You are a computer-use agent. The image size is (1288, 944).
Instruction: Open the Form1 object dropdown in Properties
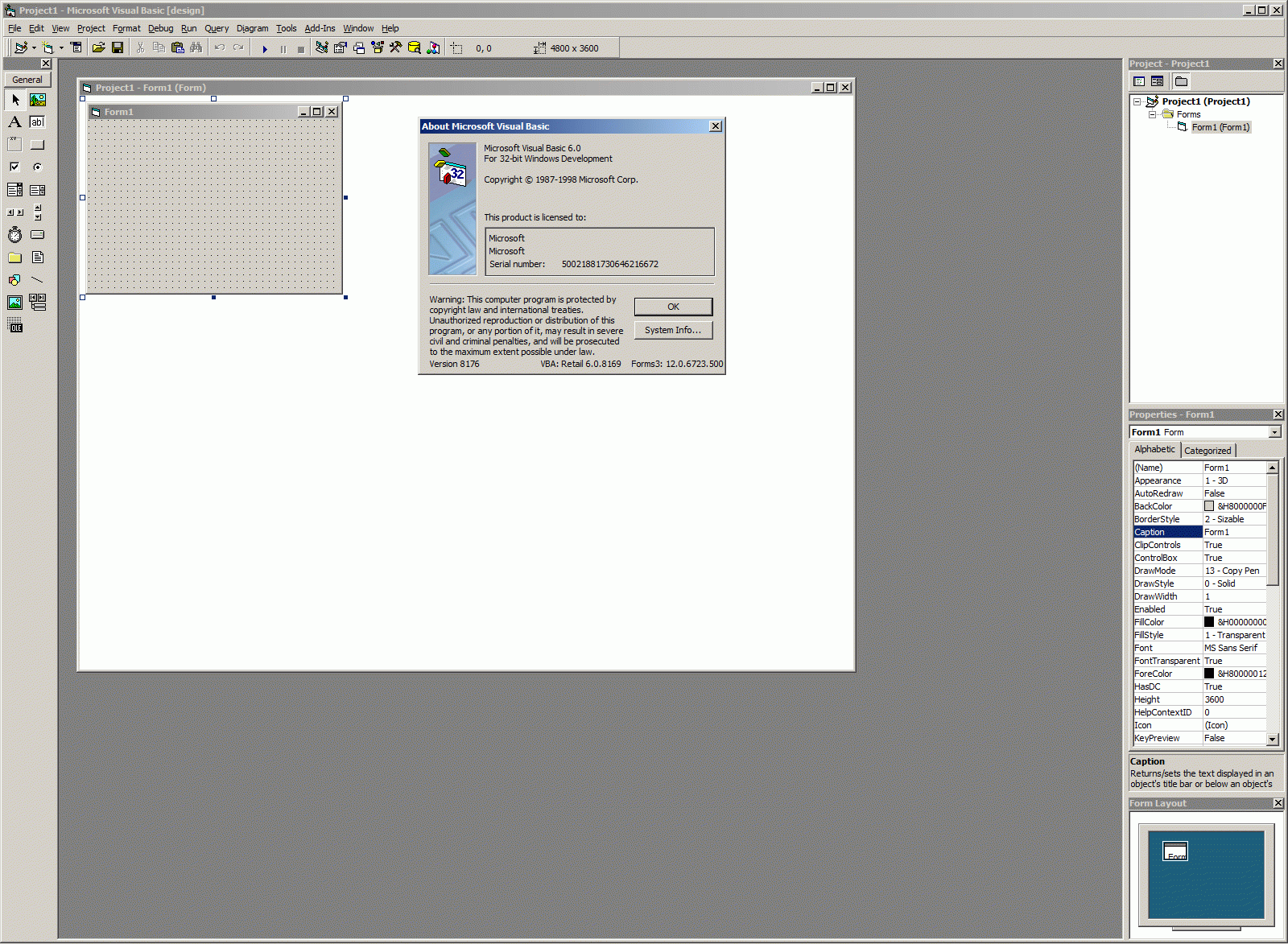point(1274,432)
